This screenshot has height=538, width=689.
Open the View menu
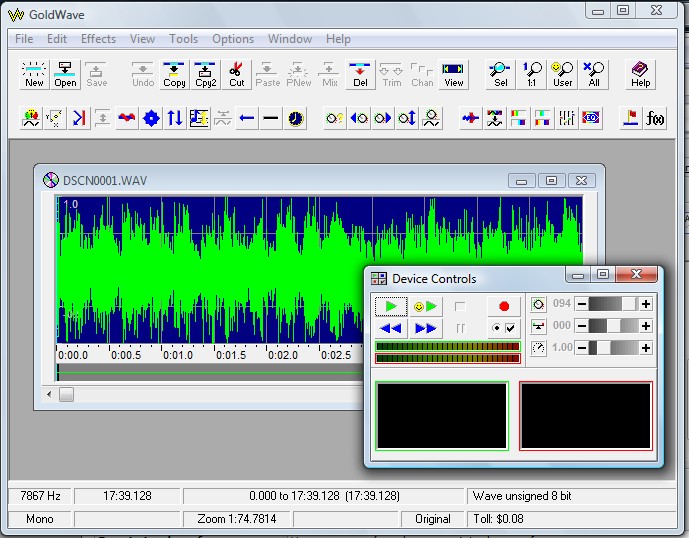pyautogui.click(x=142, y=39)
